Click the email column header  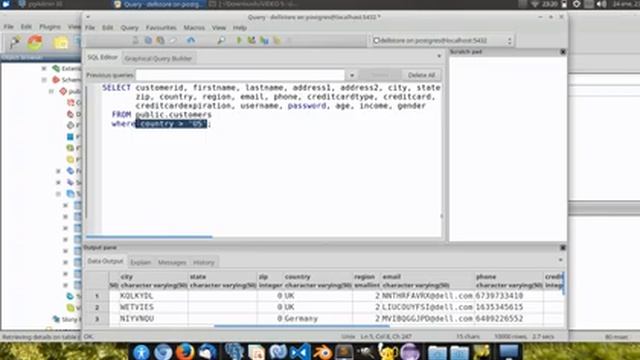pos(427,281)
